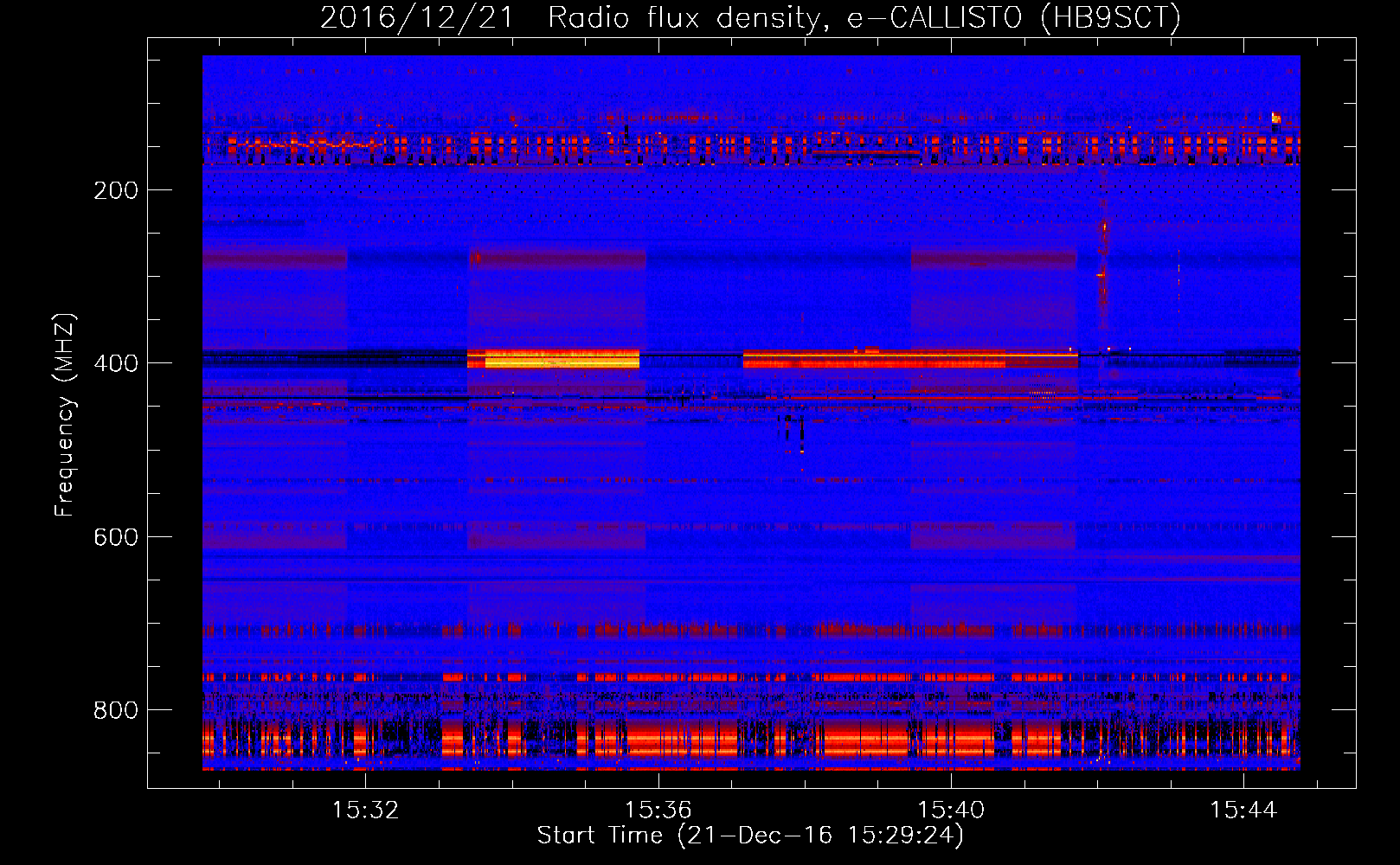
Task: Click the plot title 'Radio flux density, e-CALLISTO (HB9SCT)'
Action: (864, 17)
